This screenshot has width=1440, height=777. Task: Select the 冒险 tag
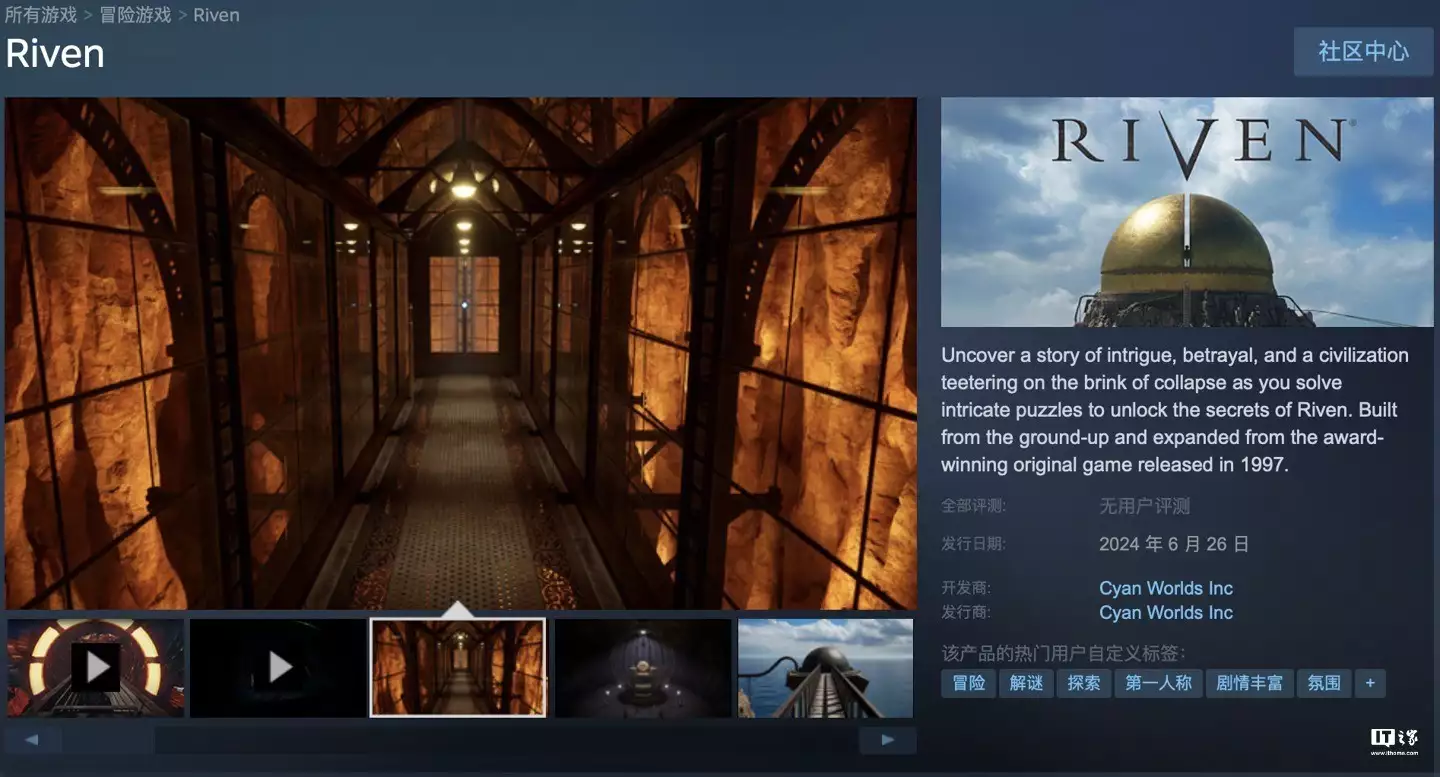pos(968,683)
